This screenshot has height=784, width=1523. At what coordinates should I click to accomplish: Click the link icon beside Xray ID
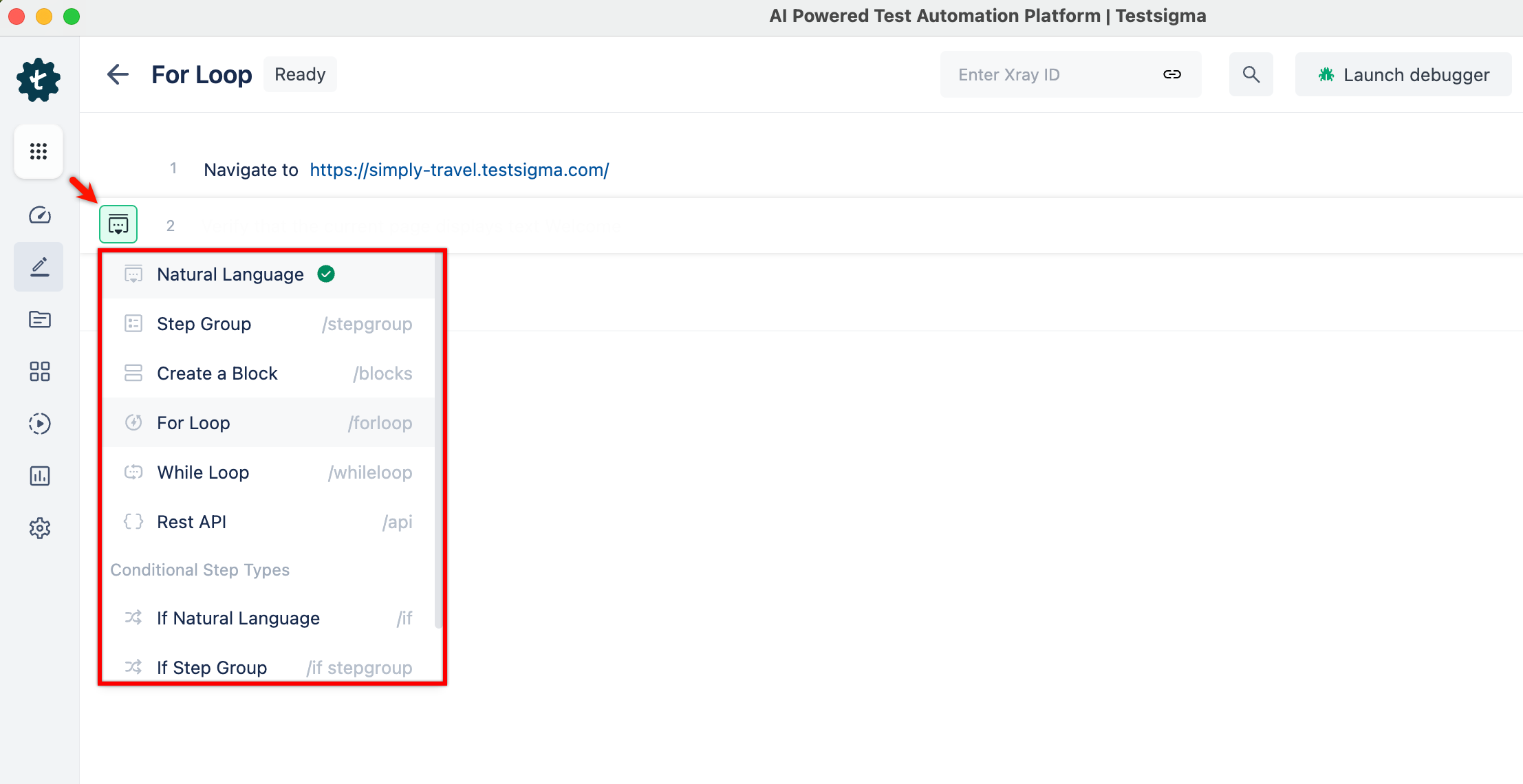tap(1172, 74)
